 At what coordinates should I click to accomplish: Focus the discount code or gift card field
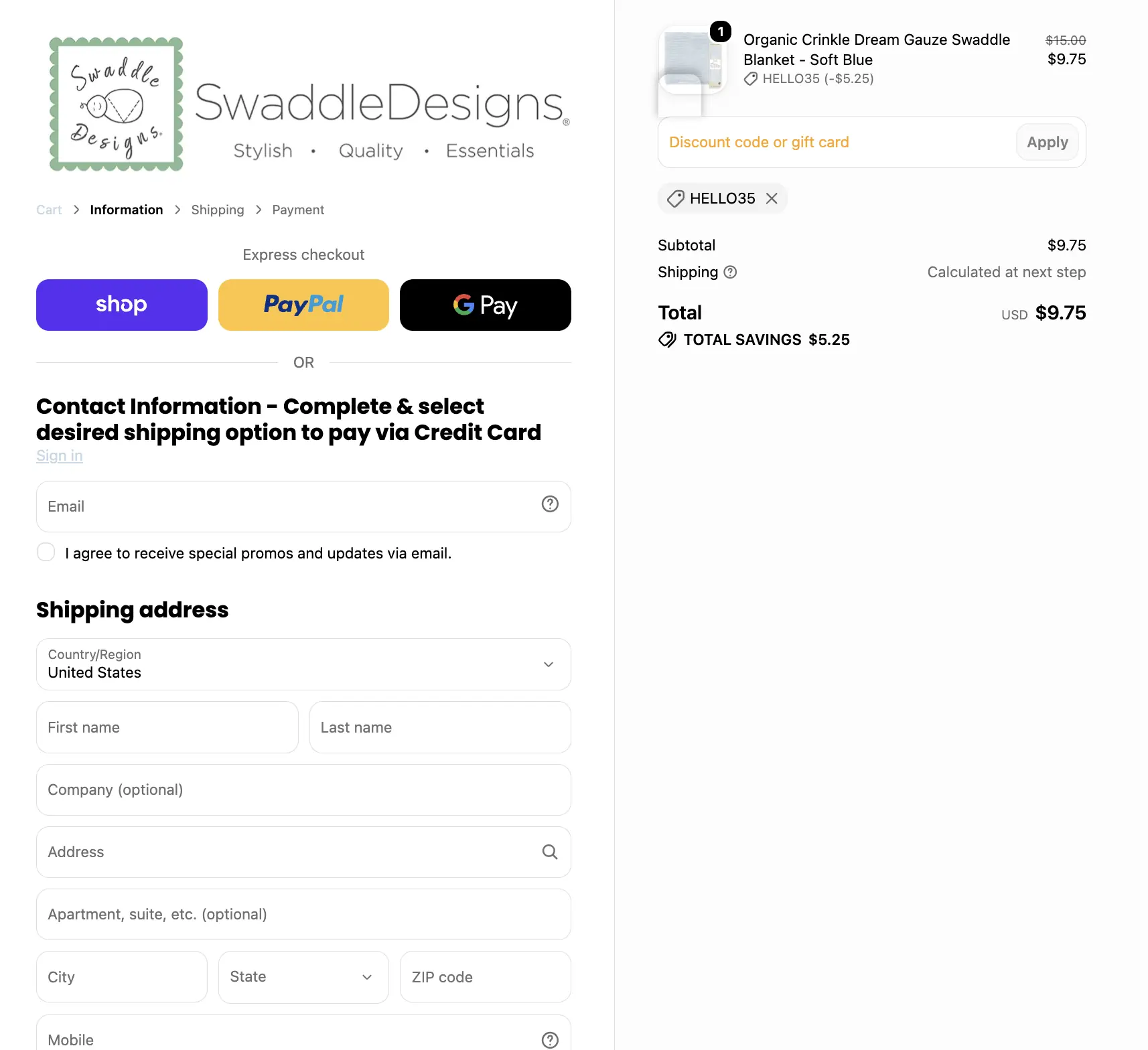coord(837,142)
